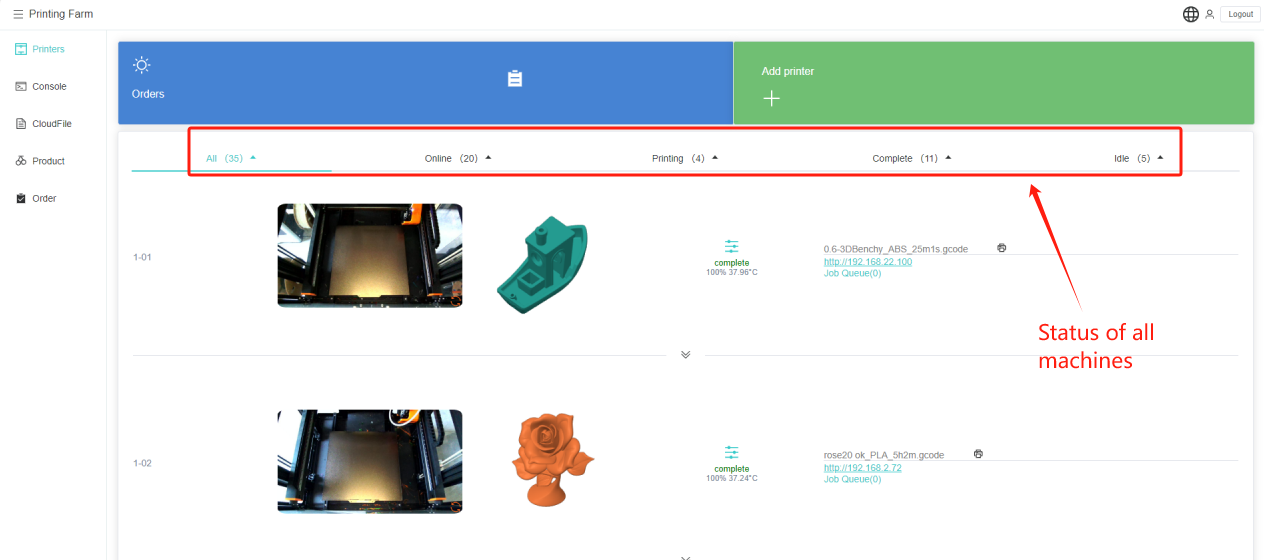Click the Order clipboard icon in sidebar
1264x560 pixels.
[x=21, y=198]
